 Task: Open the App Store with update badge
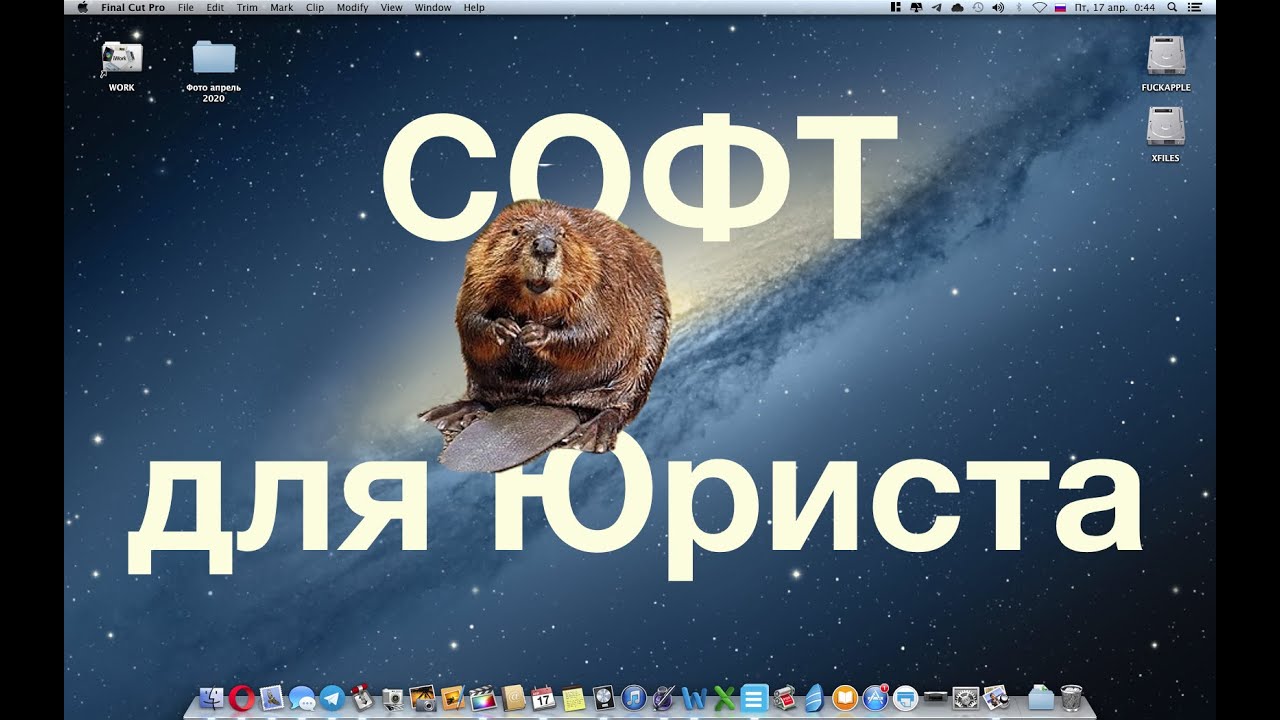pos(876,698)
